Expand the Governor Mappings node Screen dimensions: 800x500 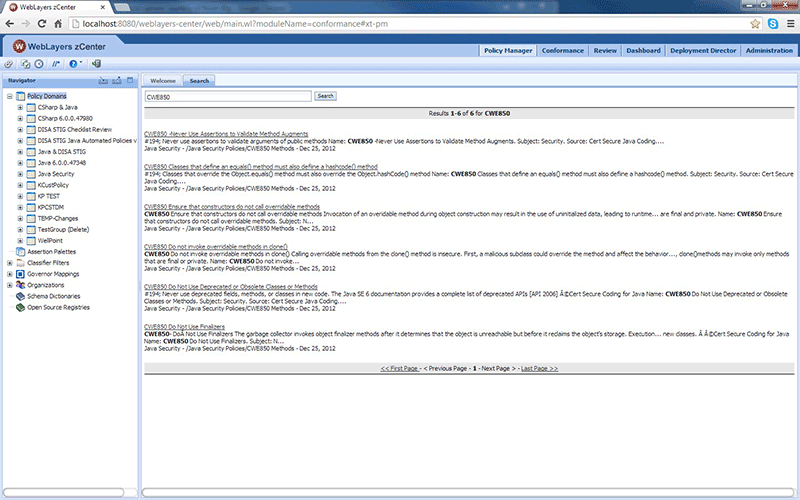10,274
